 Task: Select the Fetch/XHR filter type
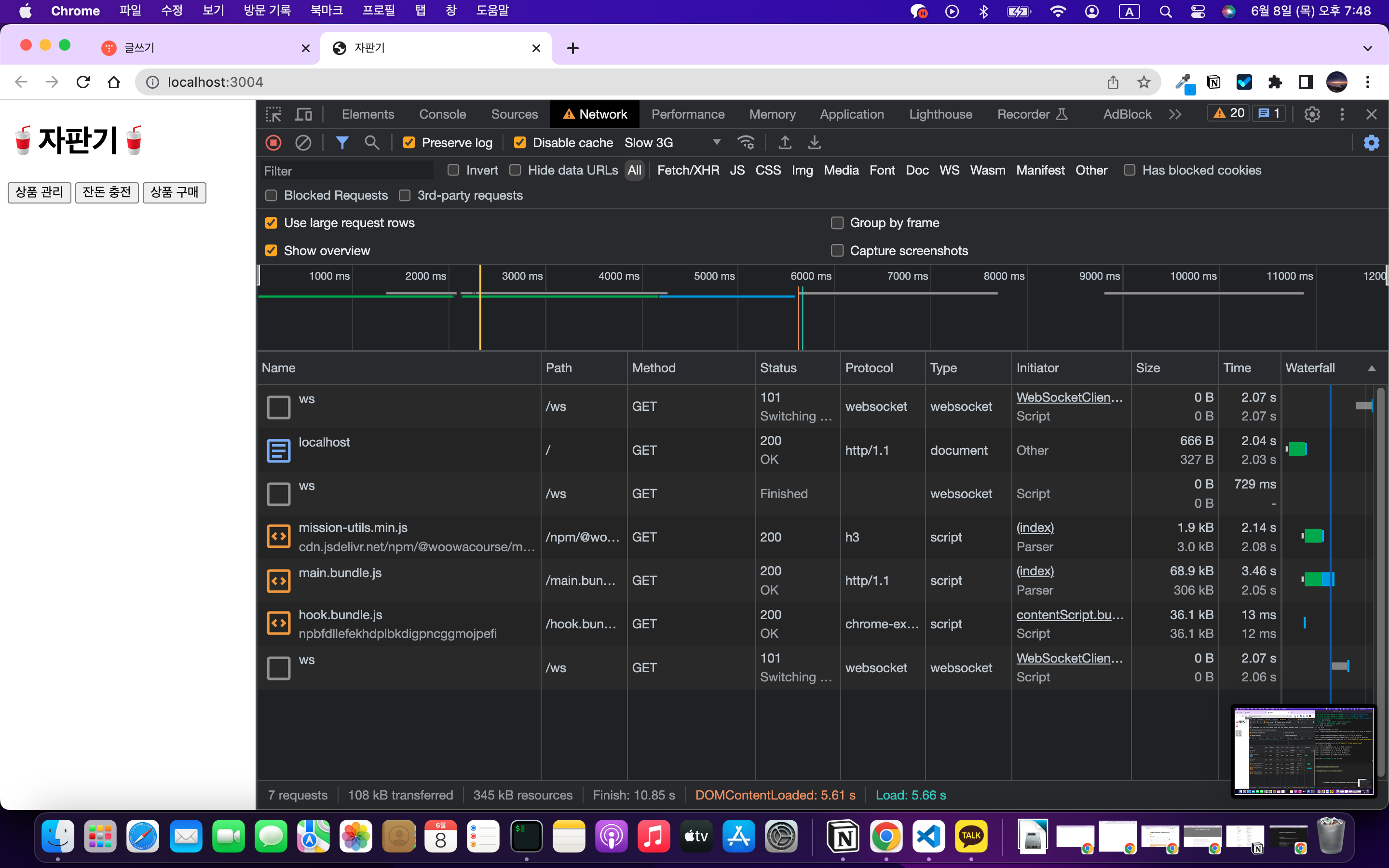click(x=688, y=171)
